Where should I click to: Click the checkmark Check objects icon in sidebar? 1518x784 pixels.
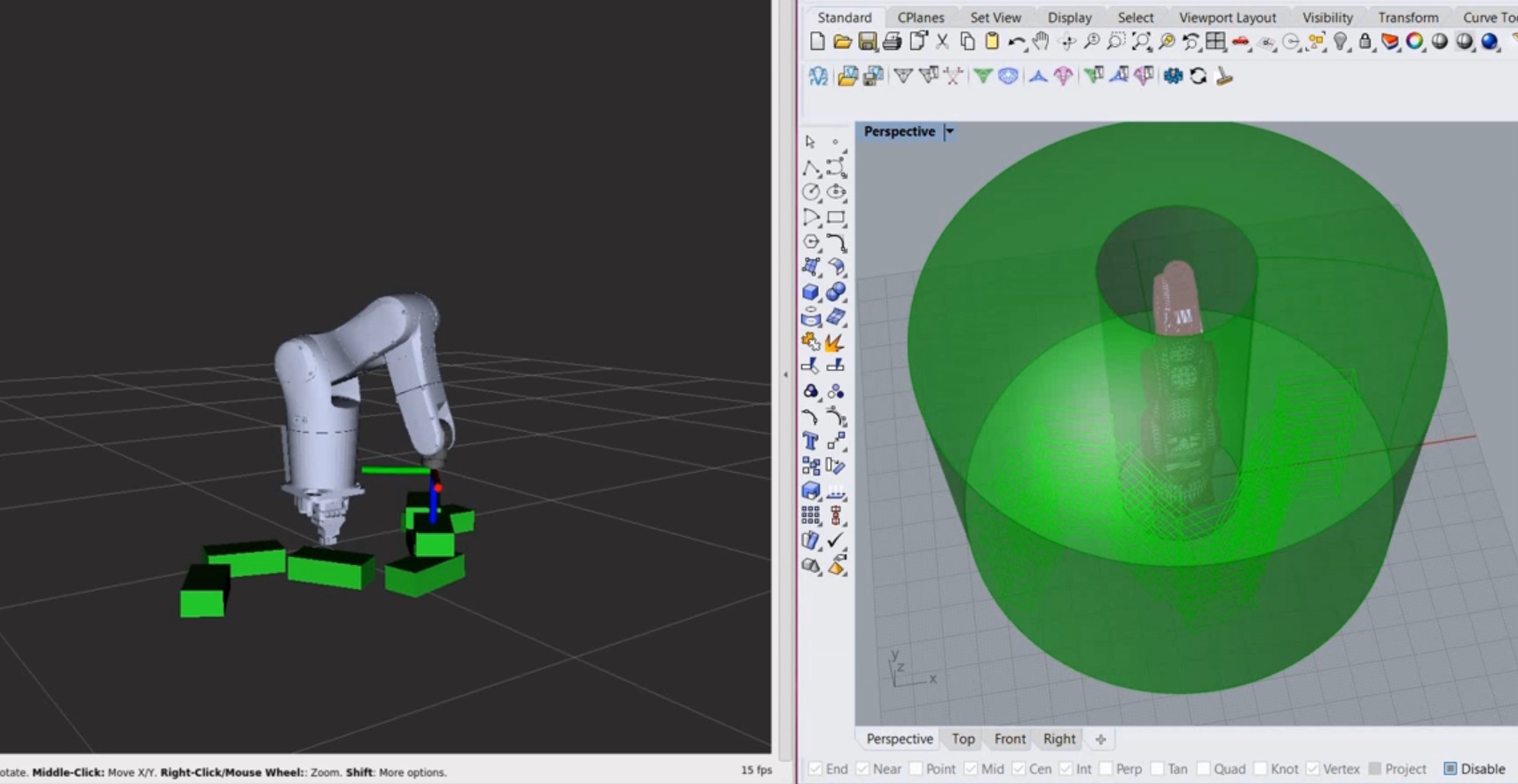835,540
